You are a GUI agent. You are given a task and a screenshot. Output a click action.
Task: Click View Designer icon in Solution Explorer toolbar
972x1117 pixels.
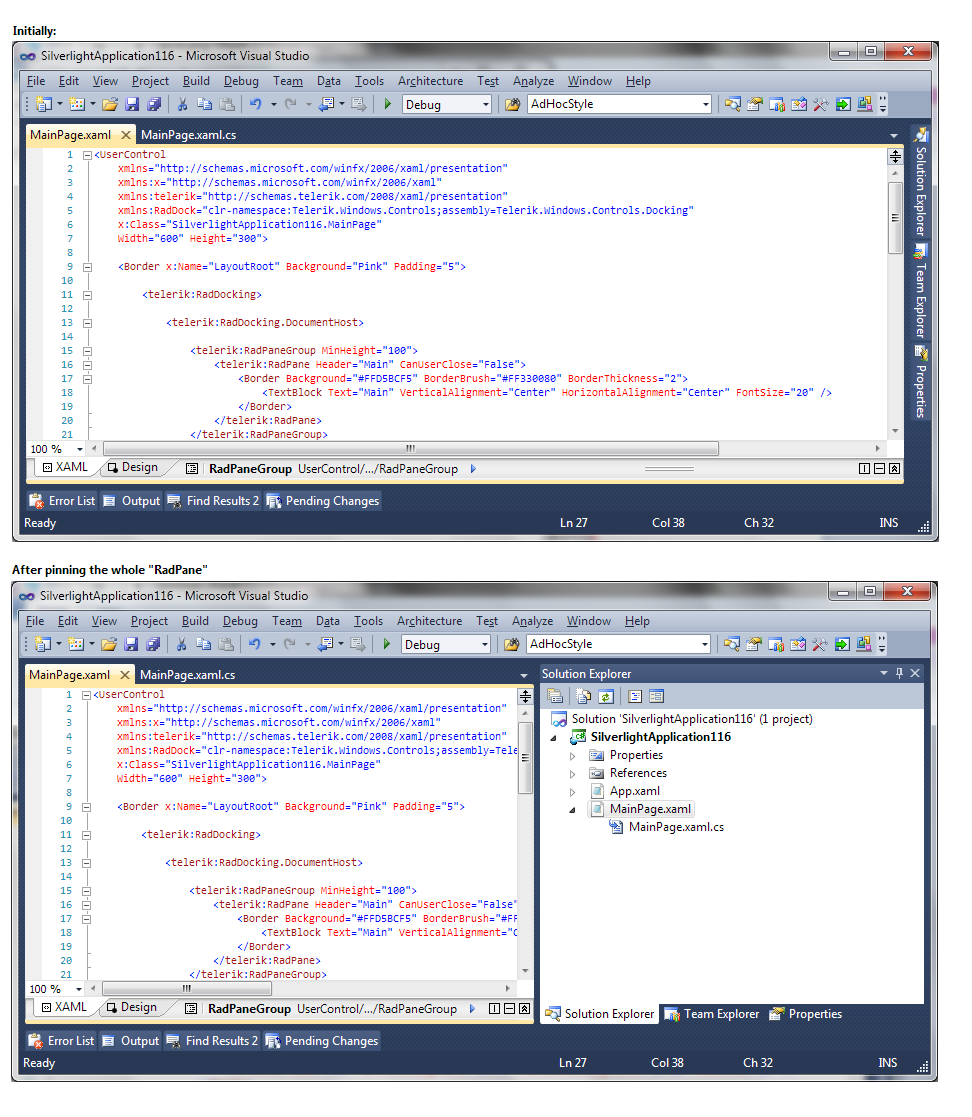[x=656, y=697]
